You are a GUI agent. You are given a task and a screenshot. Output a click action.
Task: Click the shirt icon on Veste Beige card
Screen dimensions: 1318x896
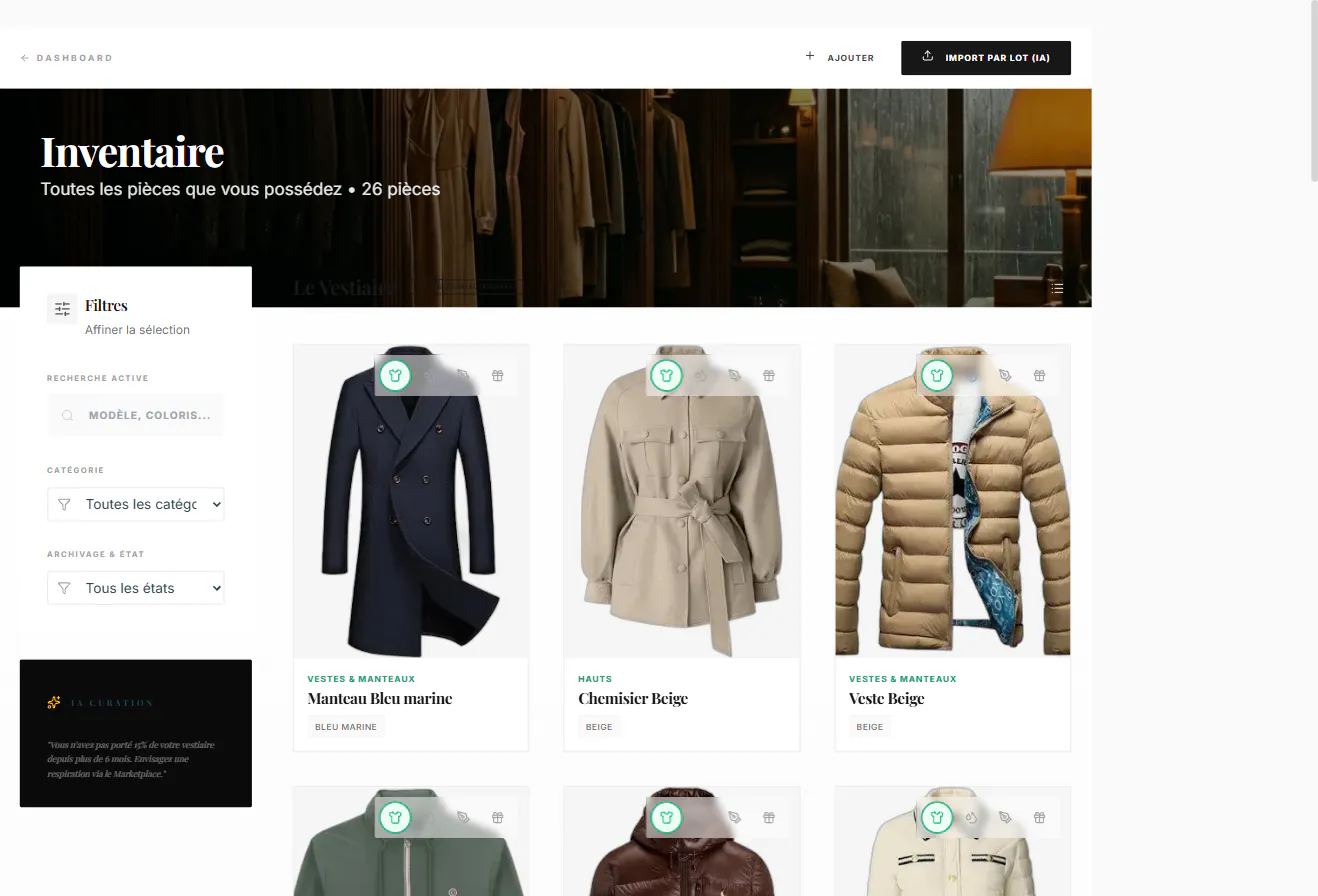pyautogui.click(x=936, y=376)
